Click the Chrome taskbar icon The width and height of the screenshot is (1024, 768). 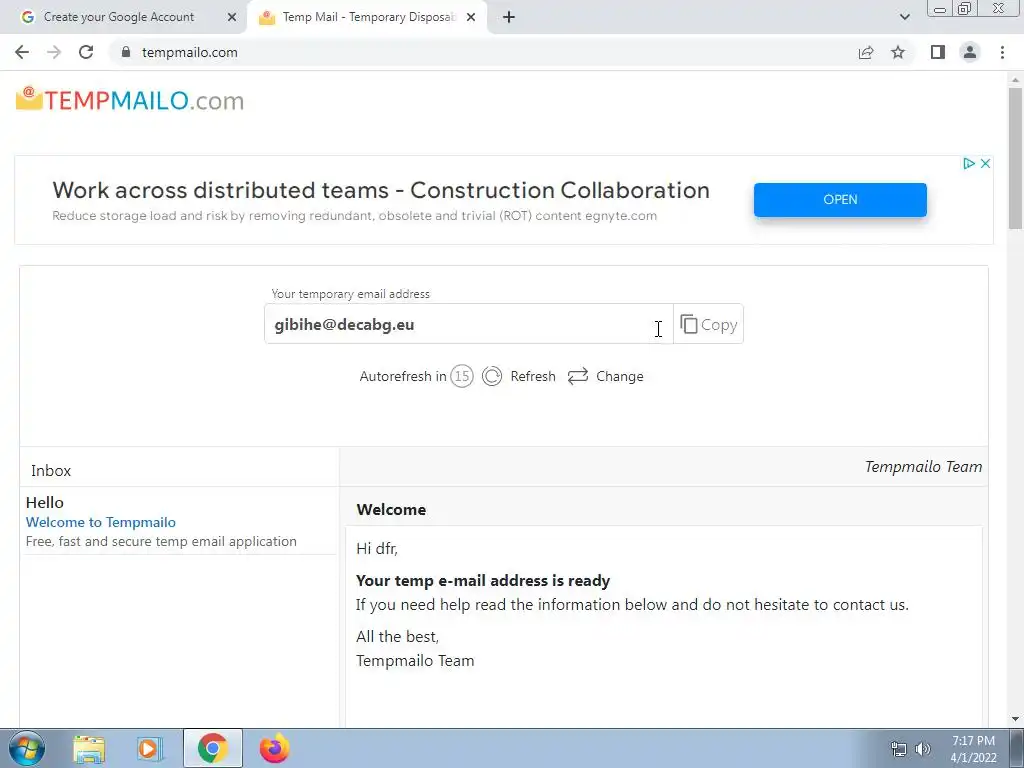pos(212,748)
